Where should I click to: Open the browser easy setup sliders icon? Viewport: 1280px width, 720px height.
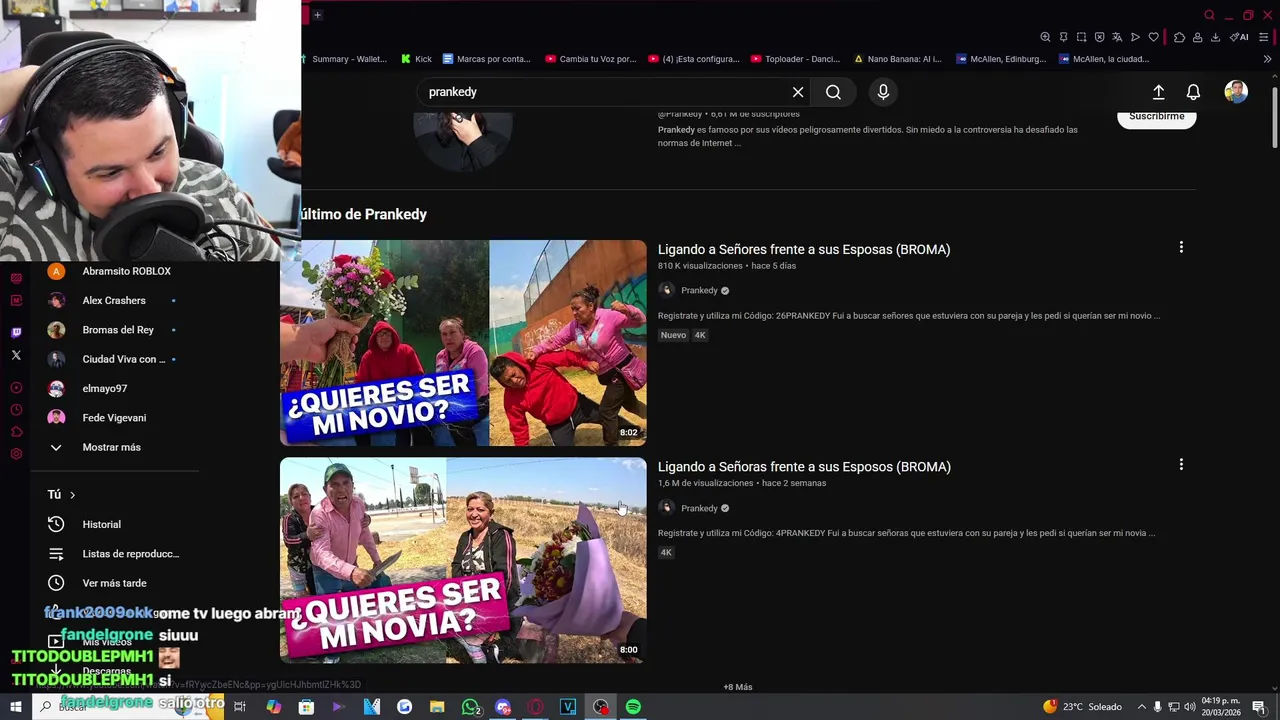point(1264,37)
